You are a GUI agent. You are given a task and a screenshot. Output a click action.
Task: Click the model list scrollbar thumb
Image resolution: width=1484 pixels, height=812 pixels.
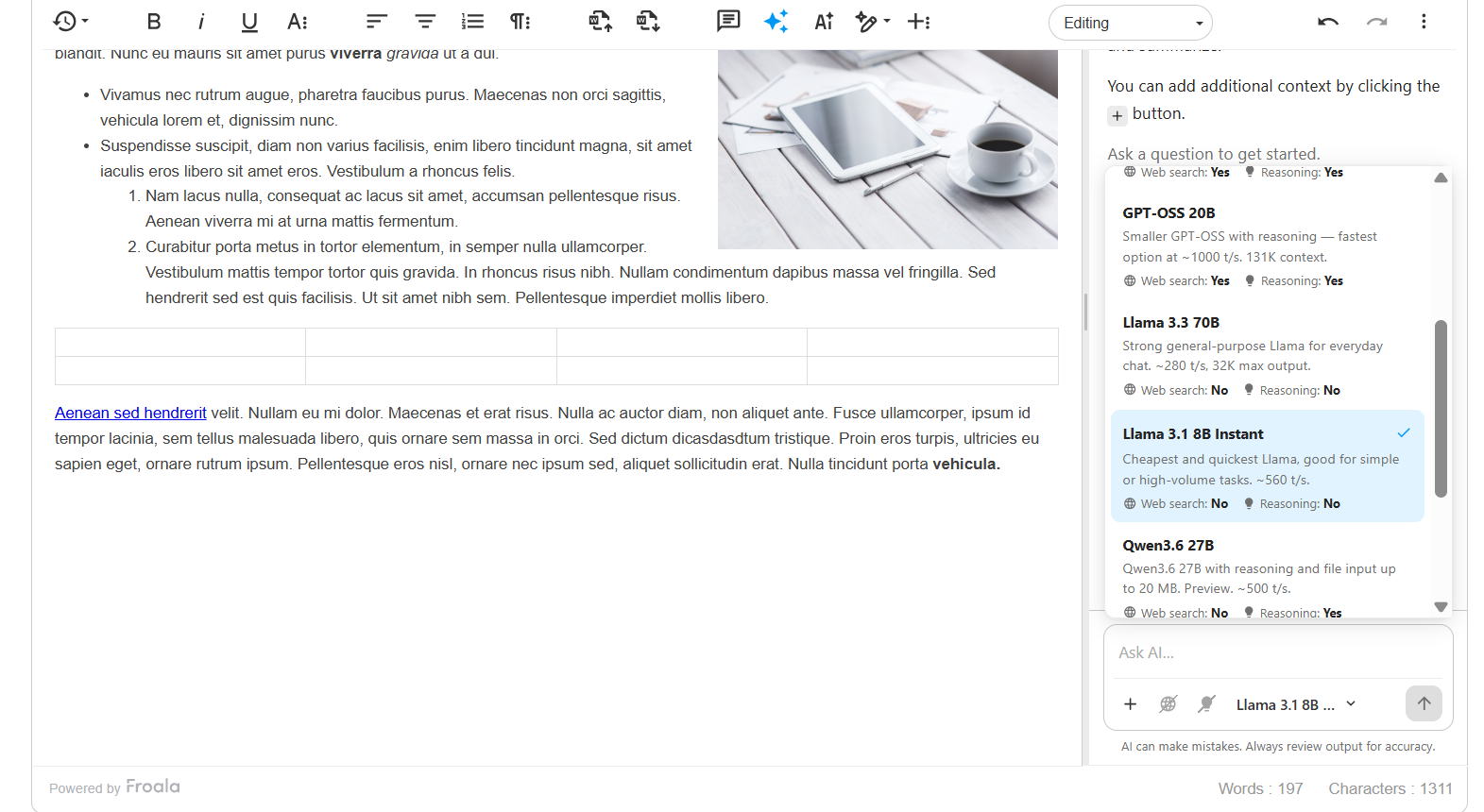1441,409
